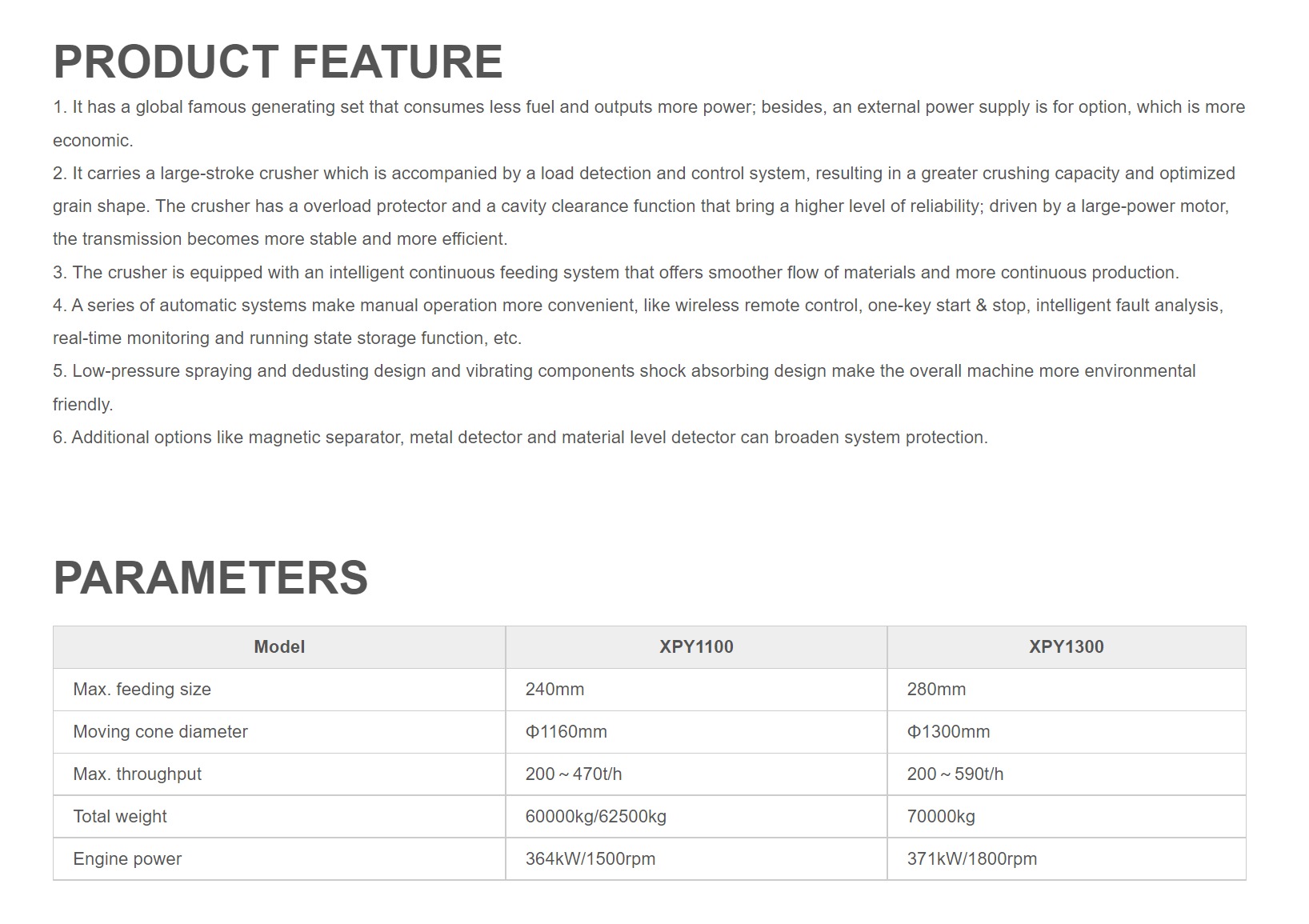1309x924 pixels.
Task: Click the Moving cone diameter row label
Action: 161,732
